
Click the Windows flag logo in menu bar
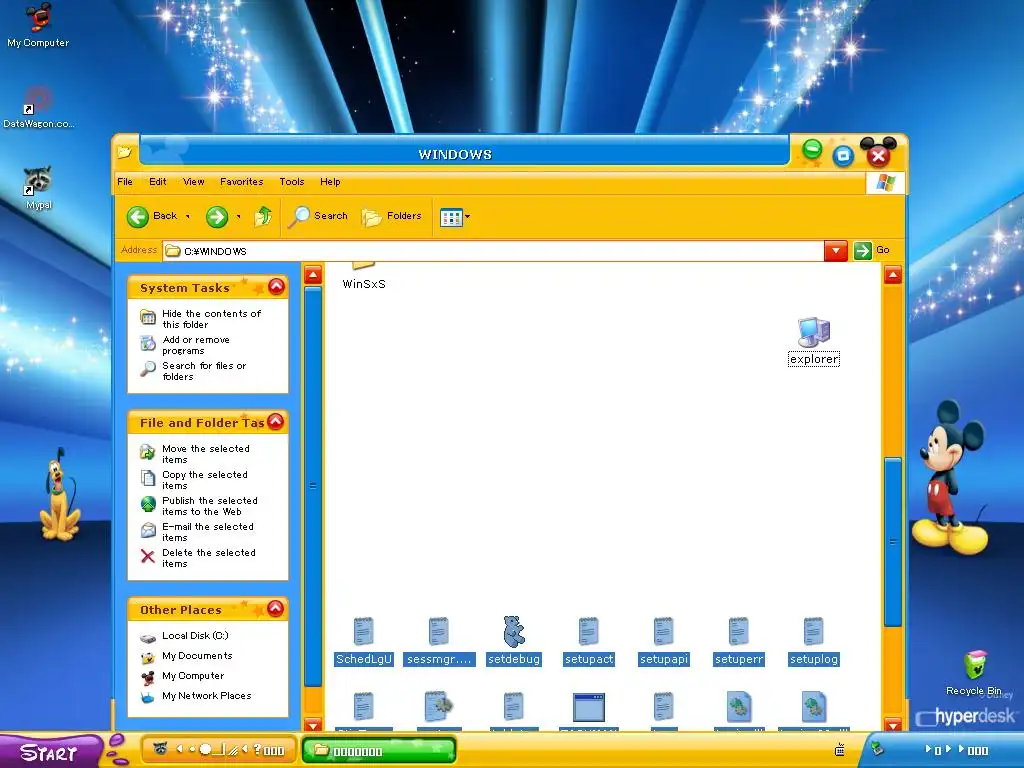point(886,183)
